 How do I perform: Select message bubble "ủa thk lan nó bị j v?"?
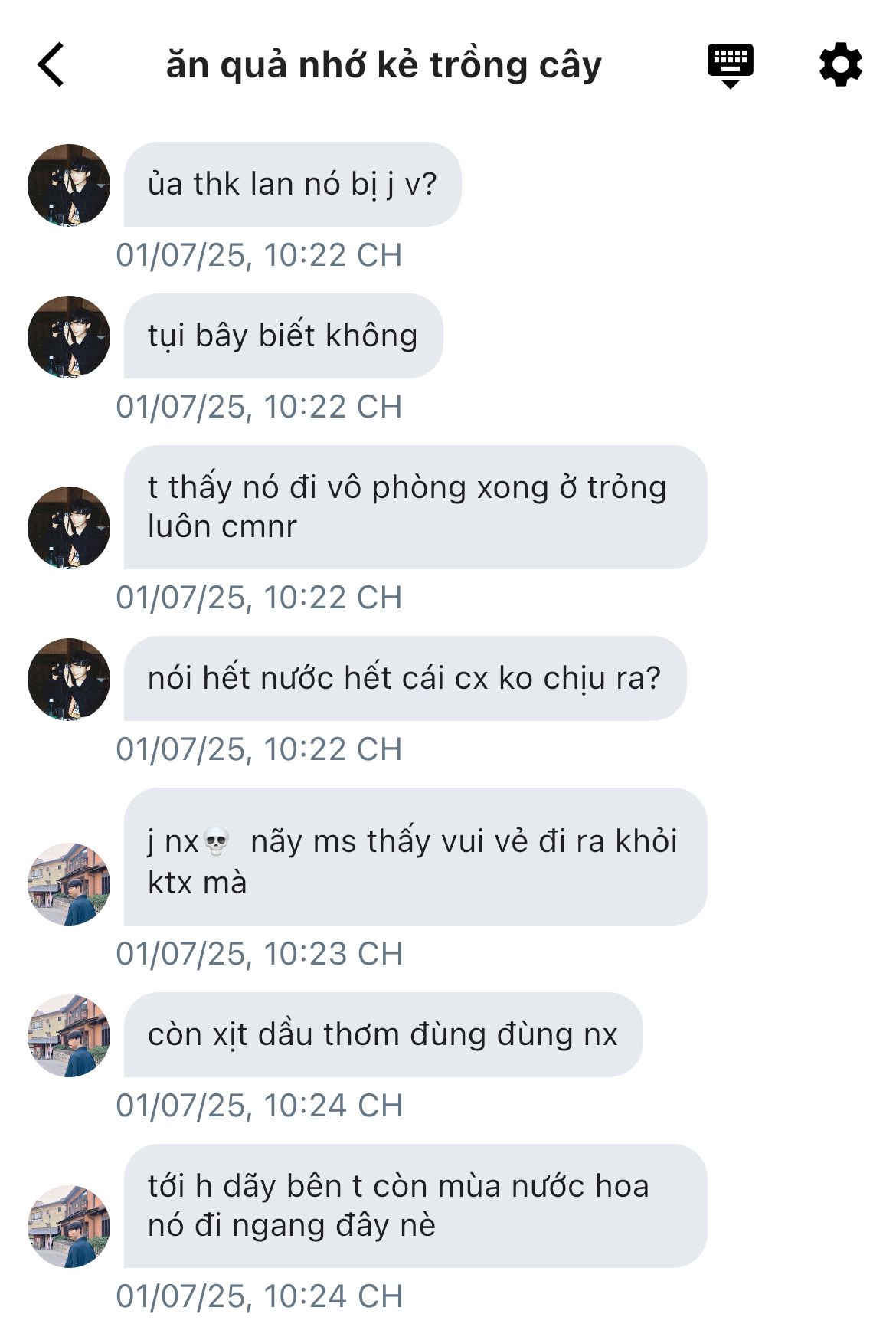(x=293, y=184)
